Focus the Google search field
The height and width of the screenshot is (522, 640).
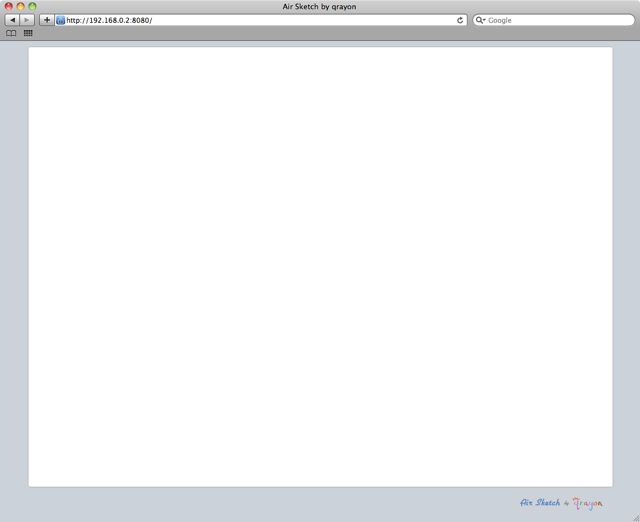click(553, 20)
